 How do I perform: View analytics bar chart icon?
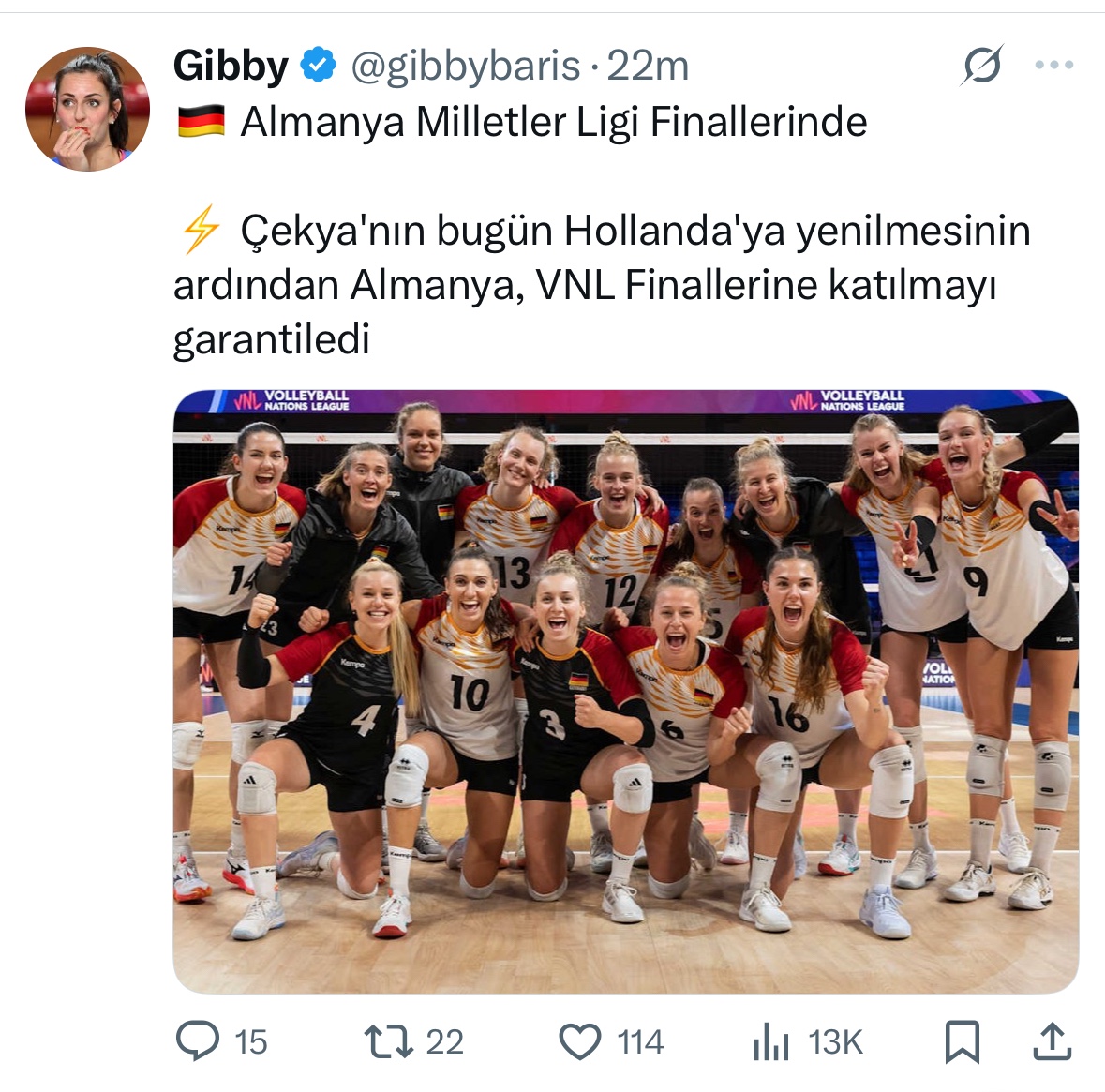771,1042
